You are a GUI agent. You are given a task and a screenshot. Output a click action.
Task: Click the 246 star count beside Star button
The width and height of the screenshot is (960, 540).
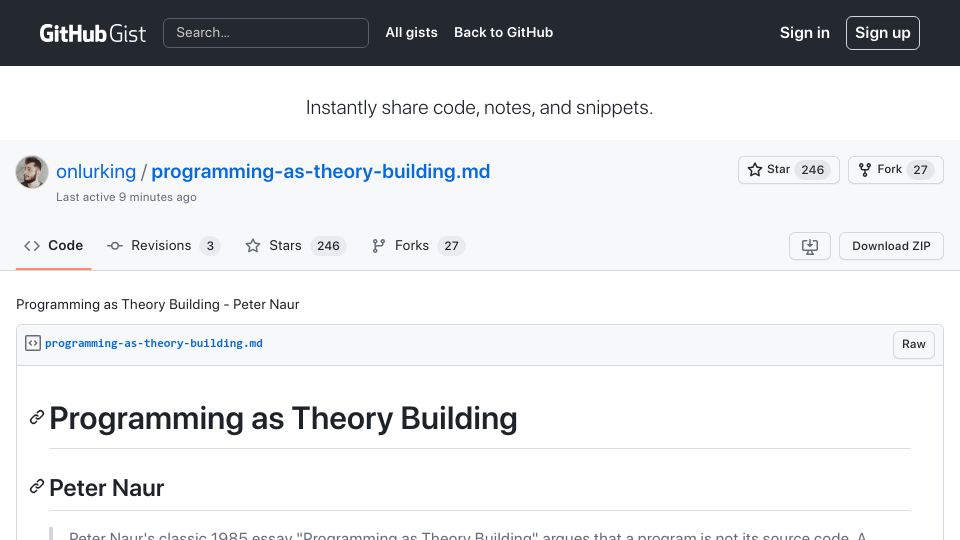pos(812,170)
